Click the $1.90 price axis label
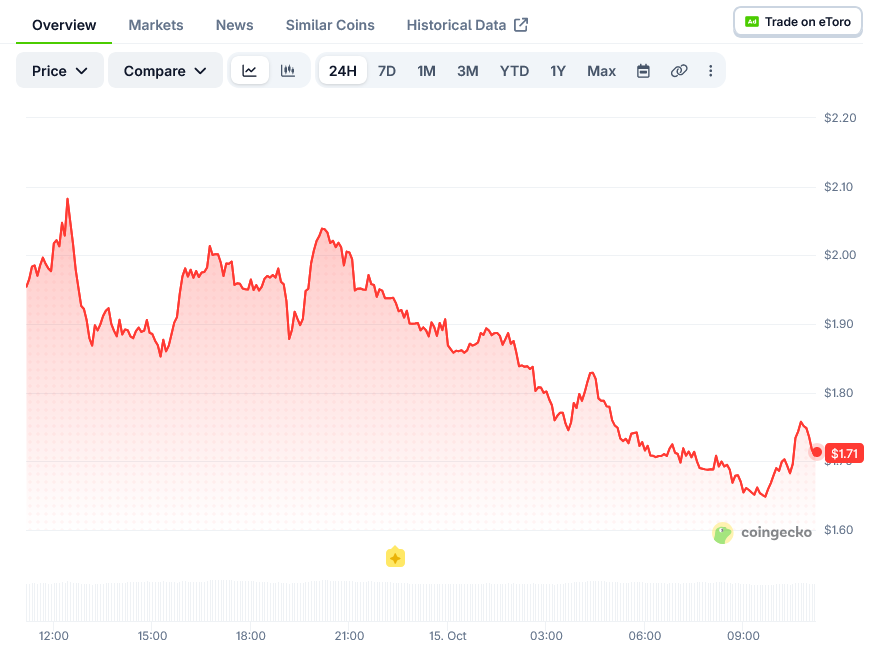Image resolution: width=875 pixels, height=648 pixels. [x=839, y=324]
